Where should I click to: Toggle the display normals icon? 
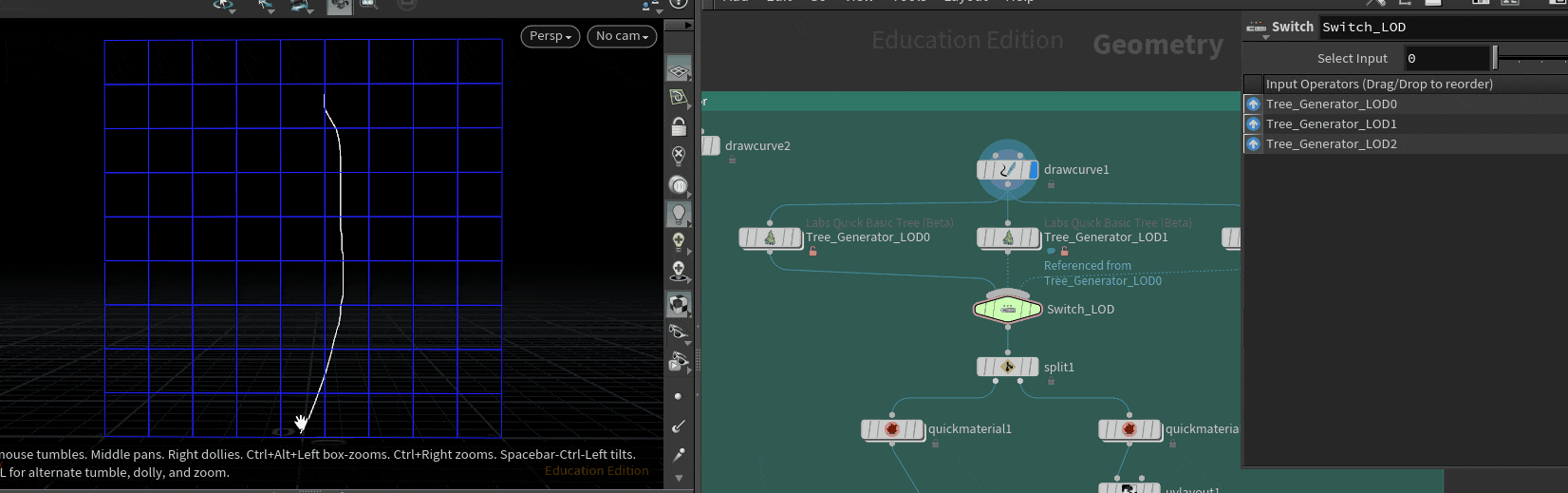click(x=679, y=427)
